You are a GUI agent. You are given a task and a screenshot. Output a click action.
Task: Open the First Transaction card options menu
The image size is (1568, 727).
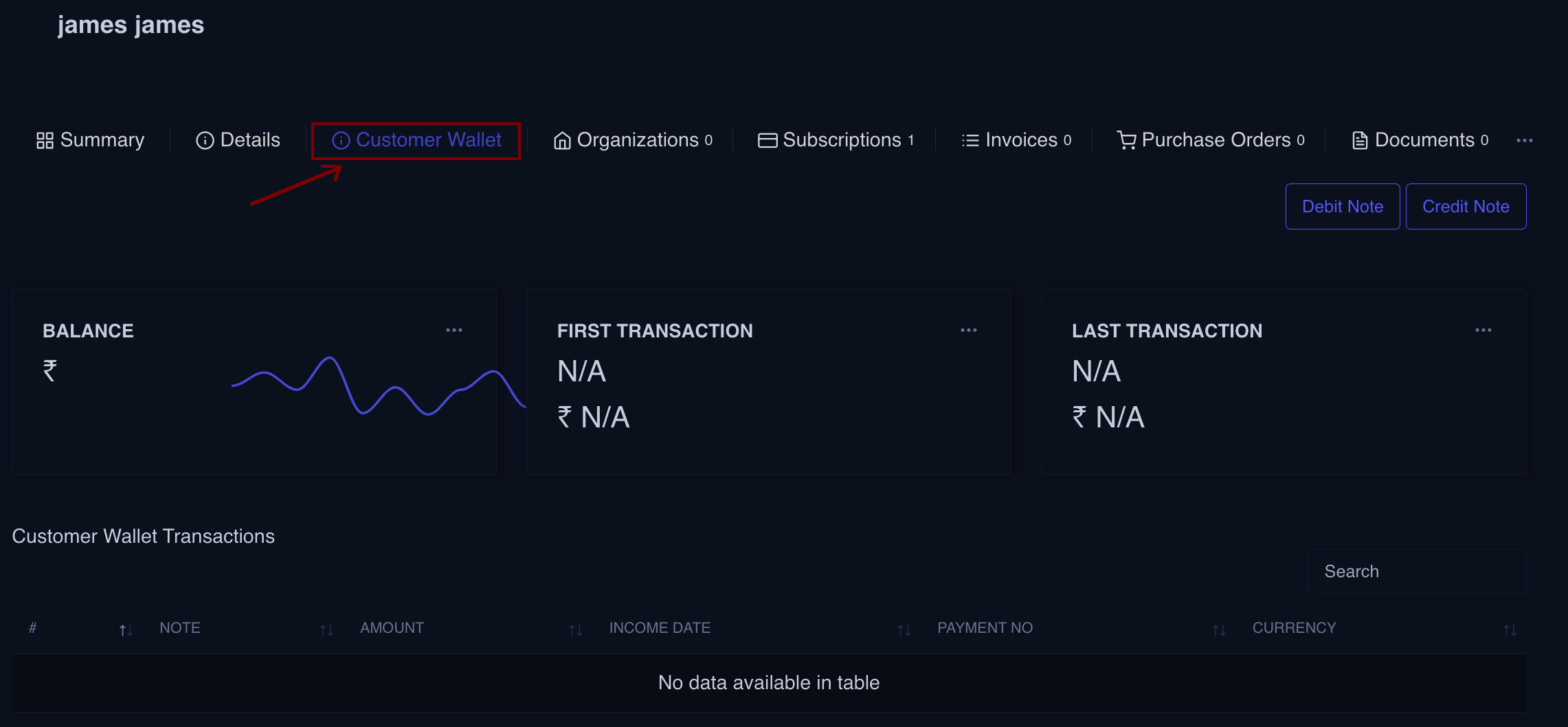968,331
